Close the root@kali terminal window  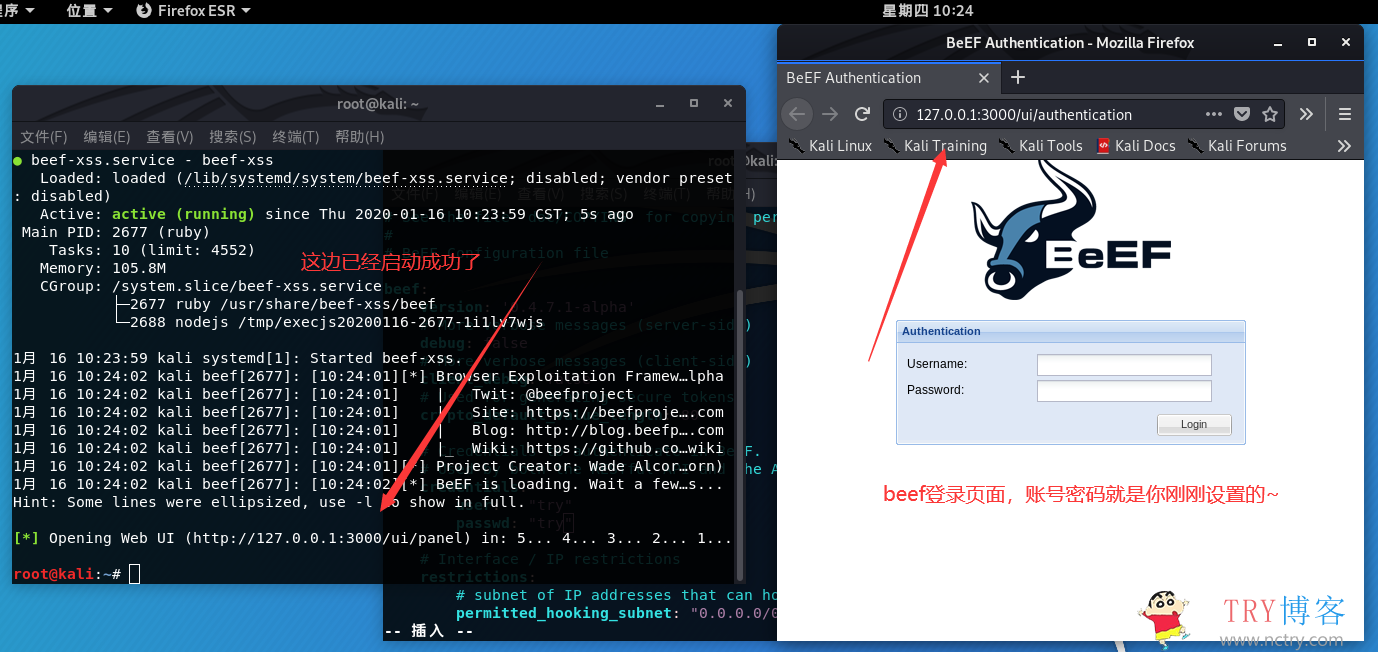coord(728,103)
